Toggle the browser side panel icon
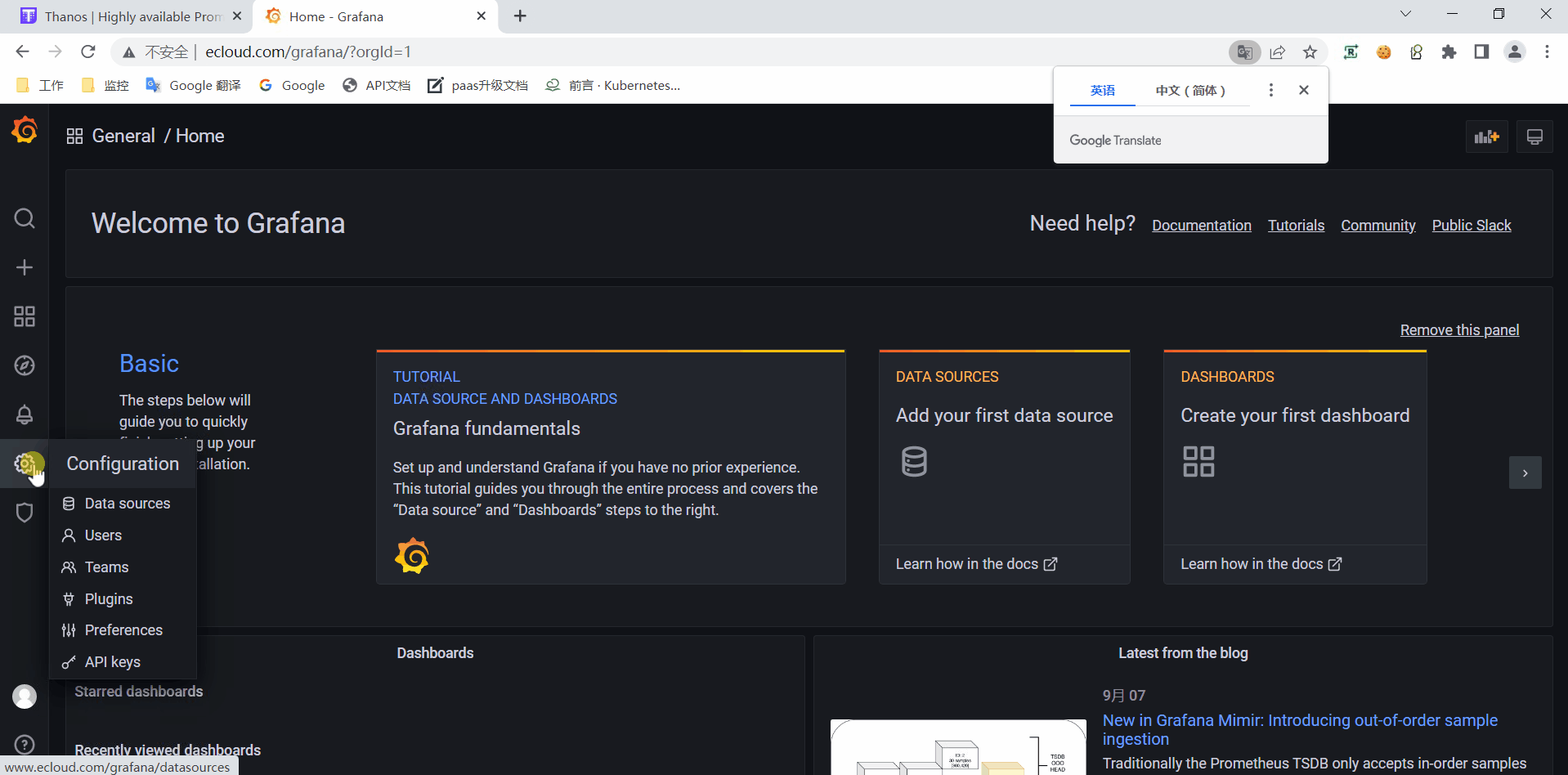 coord(1481,52)
